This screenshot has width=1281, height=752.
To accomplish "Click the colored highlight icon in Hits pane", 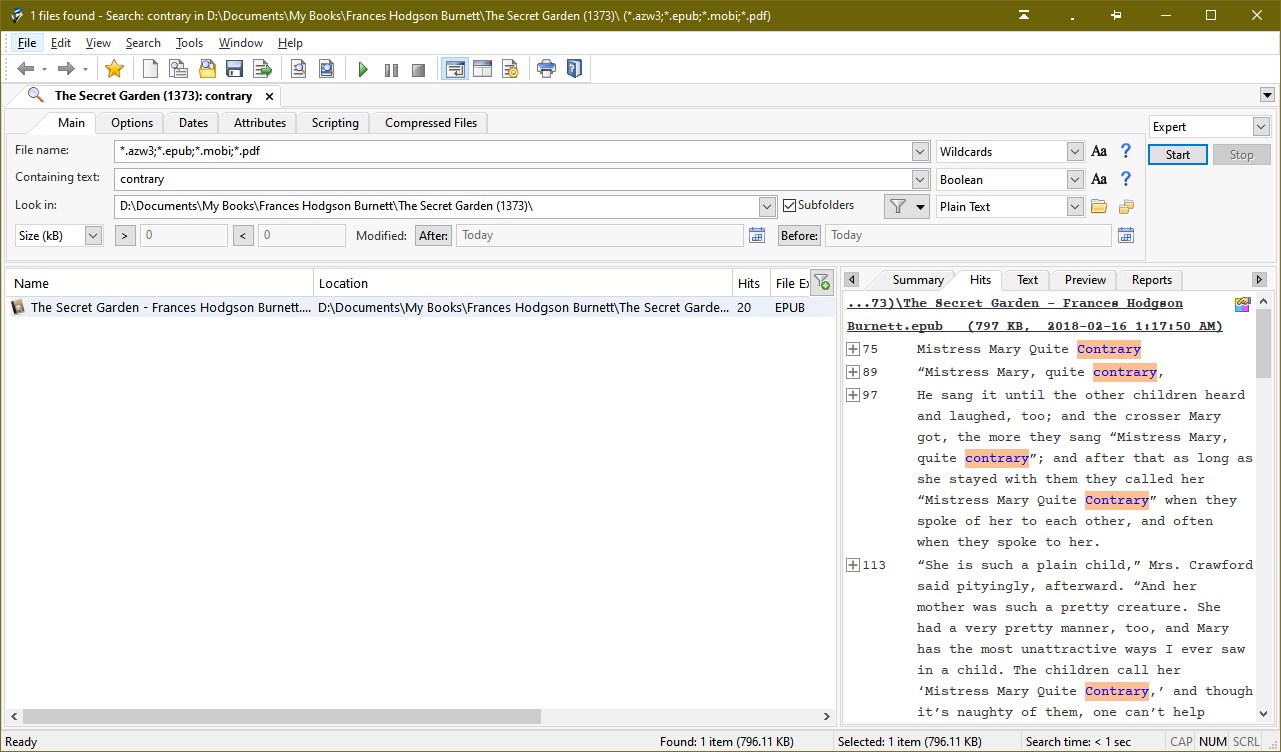I will tap(1243, 305).
